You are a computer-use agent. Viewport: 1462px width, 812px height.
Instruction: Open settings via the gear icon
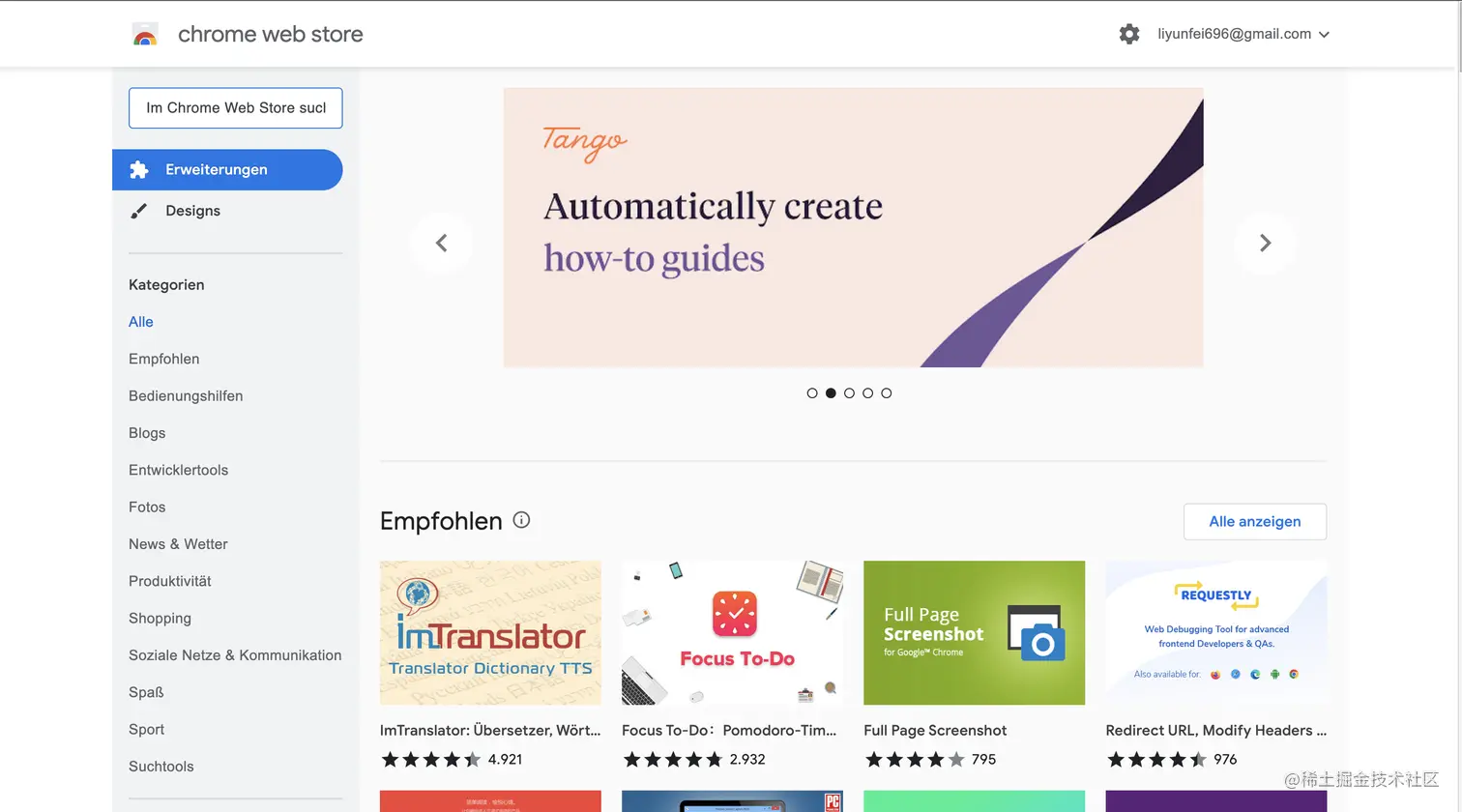pyautogui.click(x=1129, y=34)
